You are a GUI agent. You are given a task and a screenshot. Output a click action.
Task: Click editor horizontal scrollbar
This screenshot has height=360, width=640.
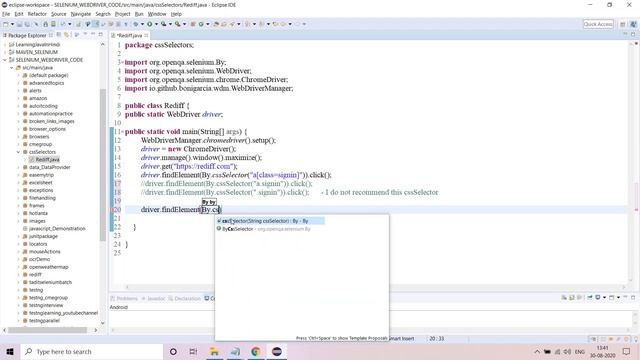[376, 287]
